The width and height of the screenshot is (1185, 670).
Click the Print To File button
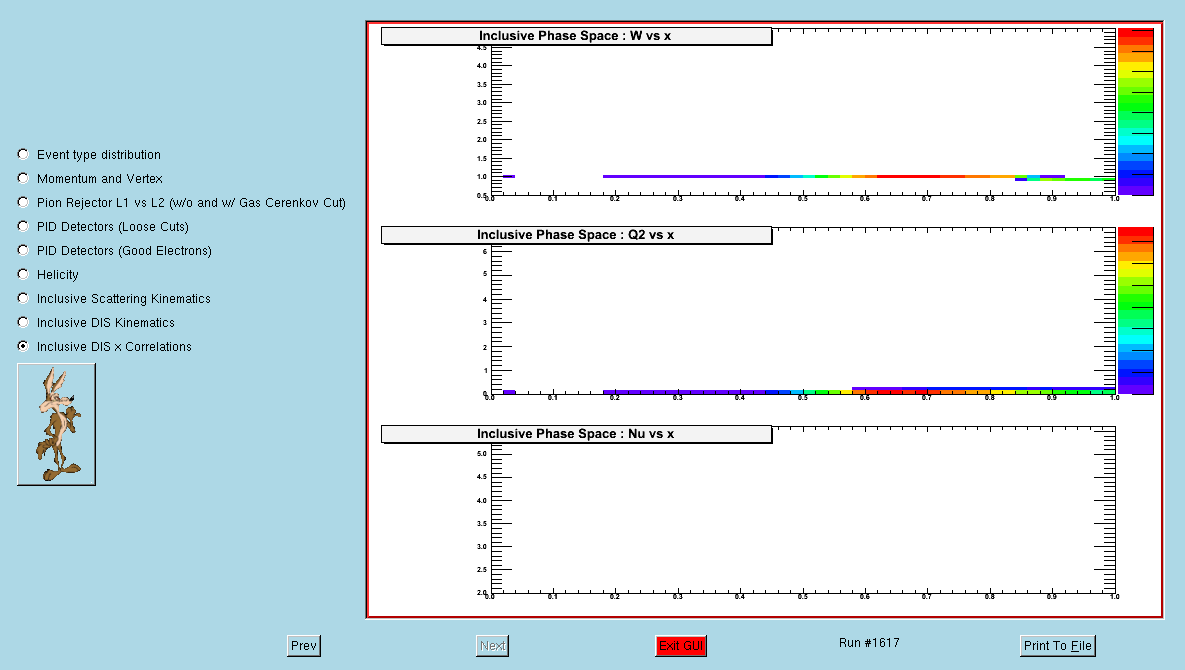[1057, 646]
